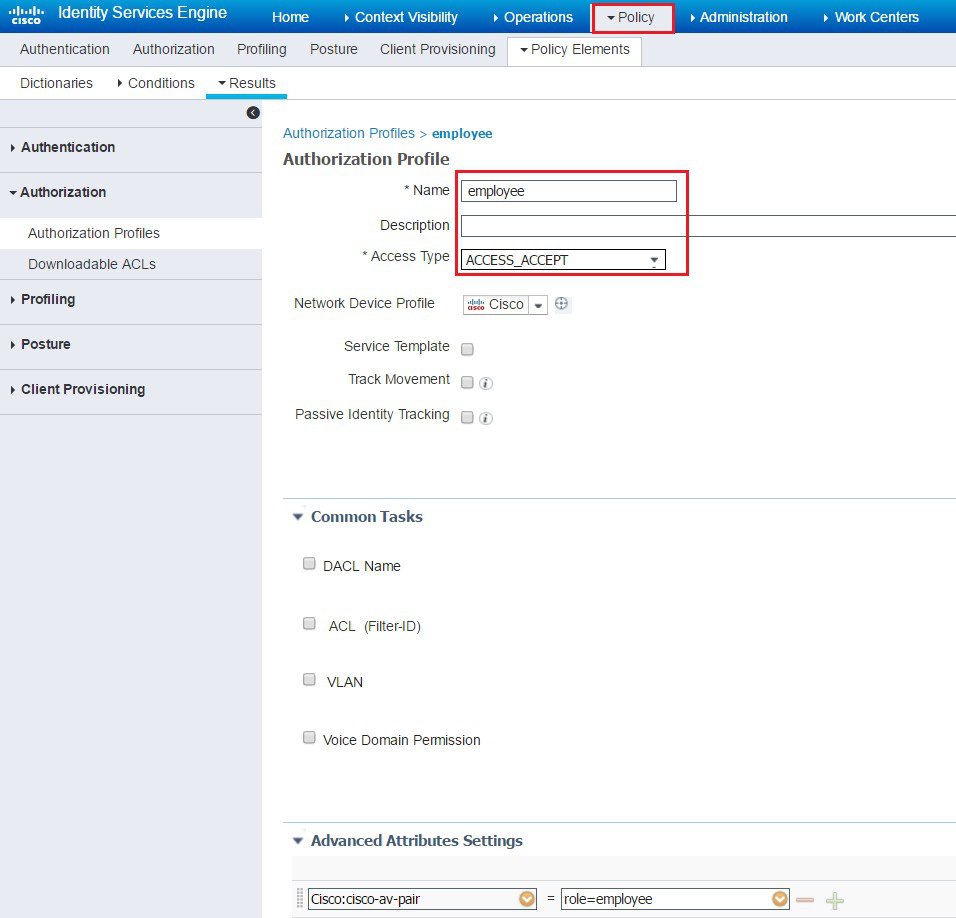Collapse the Common Tasks section
This screenshot has width=956, height=918.
[298, 517]
